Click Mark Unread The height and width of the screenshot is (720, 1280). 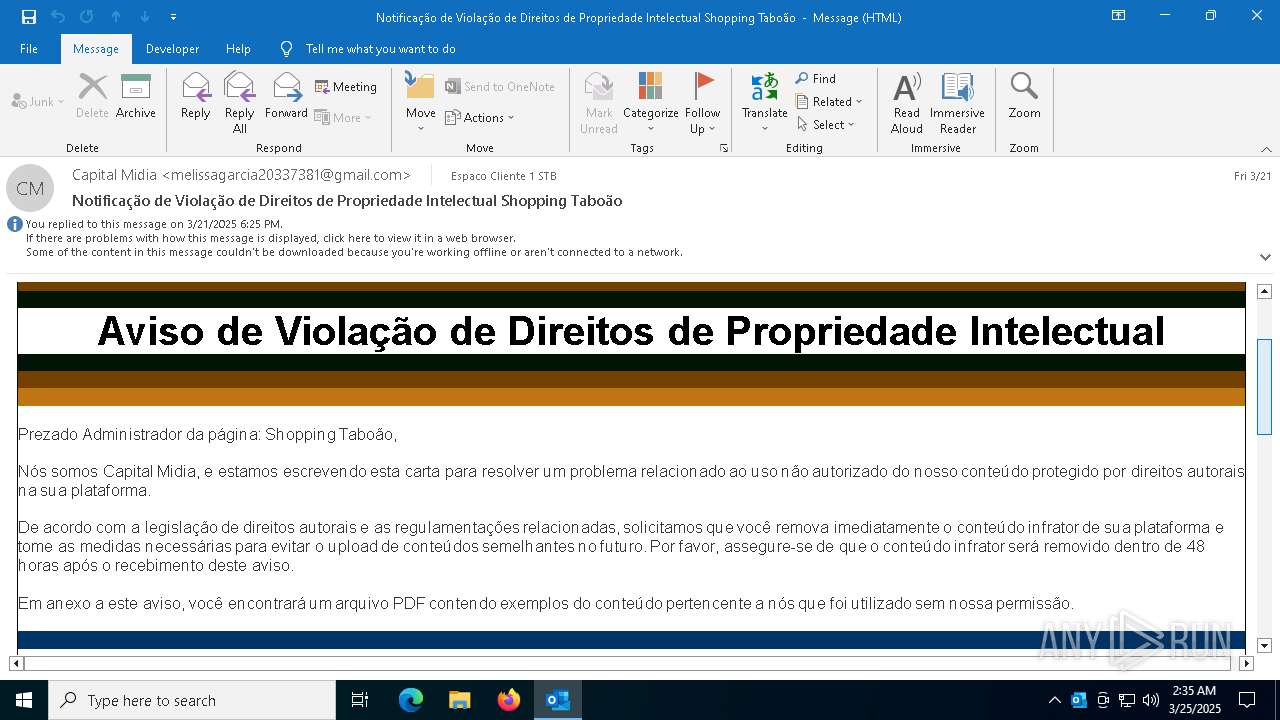[599, 102]
